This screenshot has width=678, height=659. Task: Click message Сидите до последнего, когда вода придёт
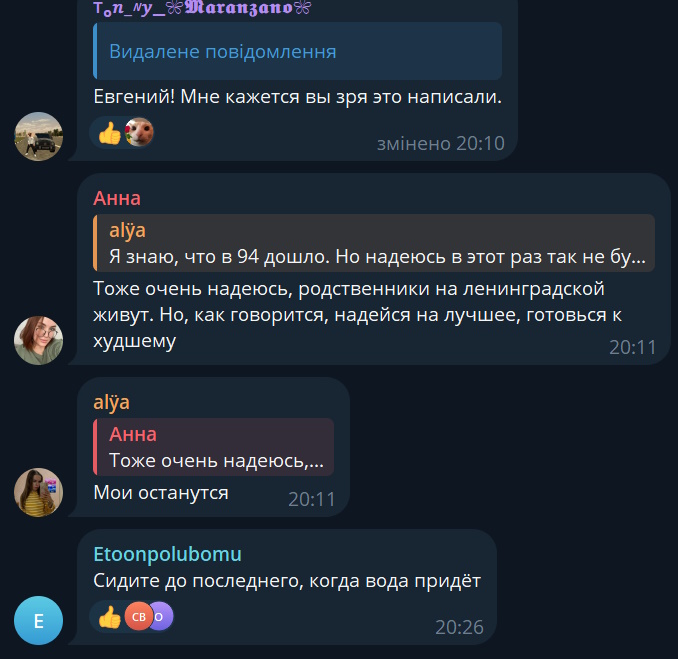tap(287, 581)
